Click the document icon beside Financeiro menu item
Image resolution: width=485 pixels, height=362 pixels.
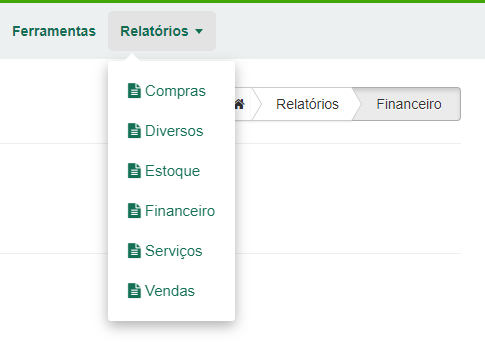[x=134, y=211]
